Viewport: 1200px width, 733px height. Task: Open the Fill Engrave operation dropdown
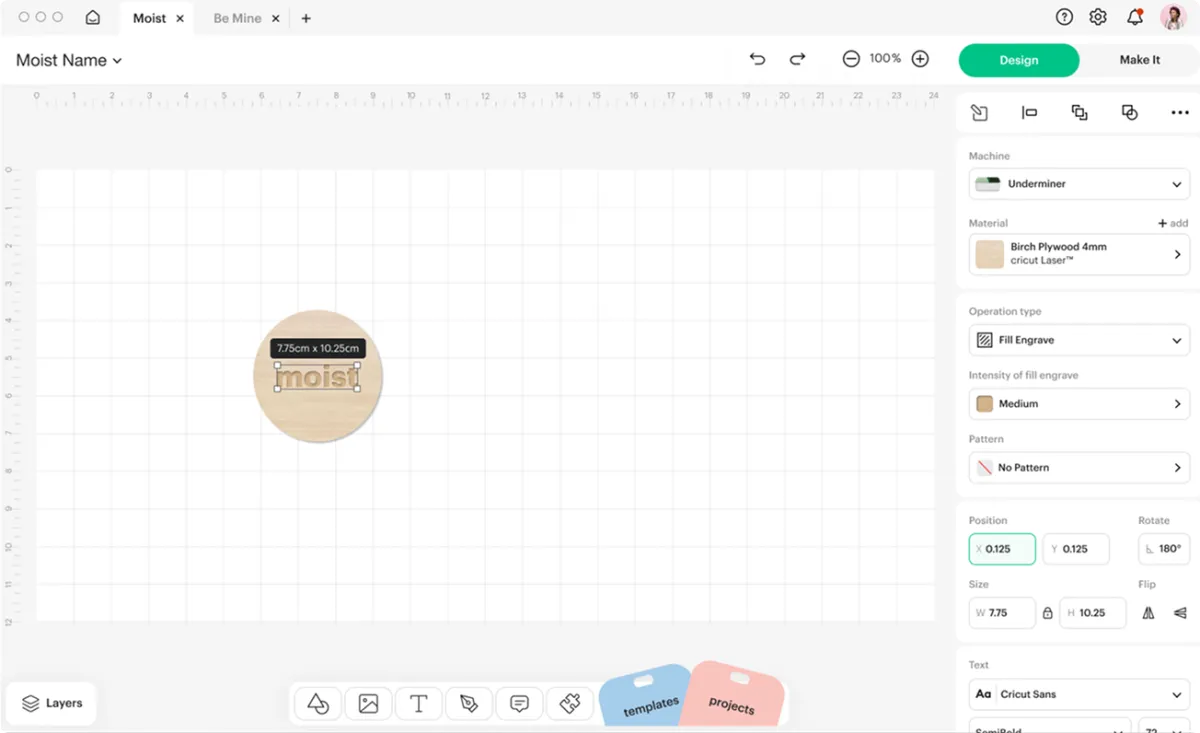tap(1079, 340)
